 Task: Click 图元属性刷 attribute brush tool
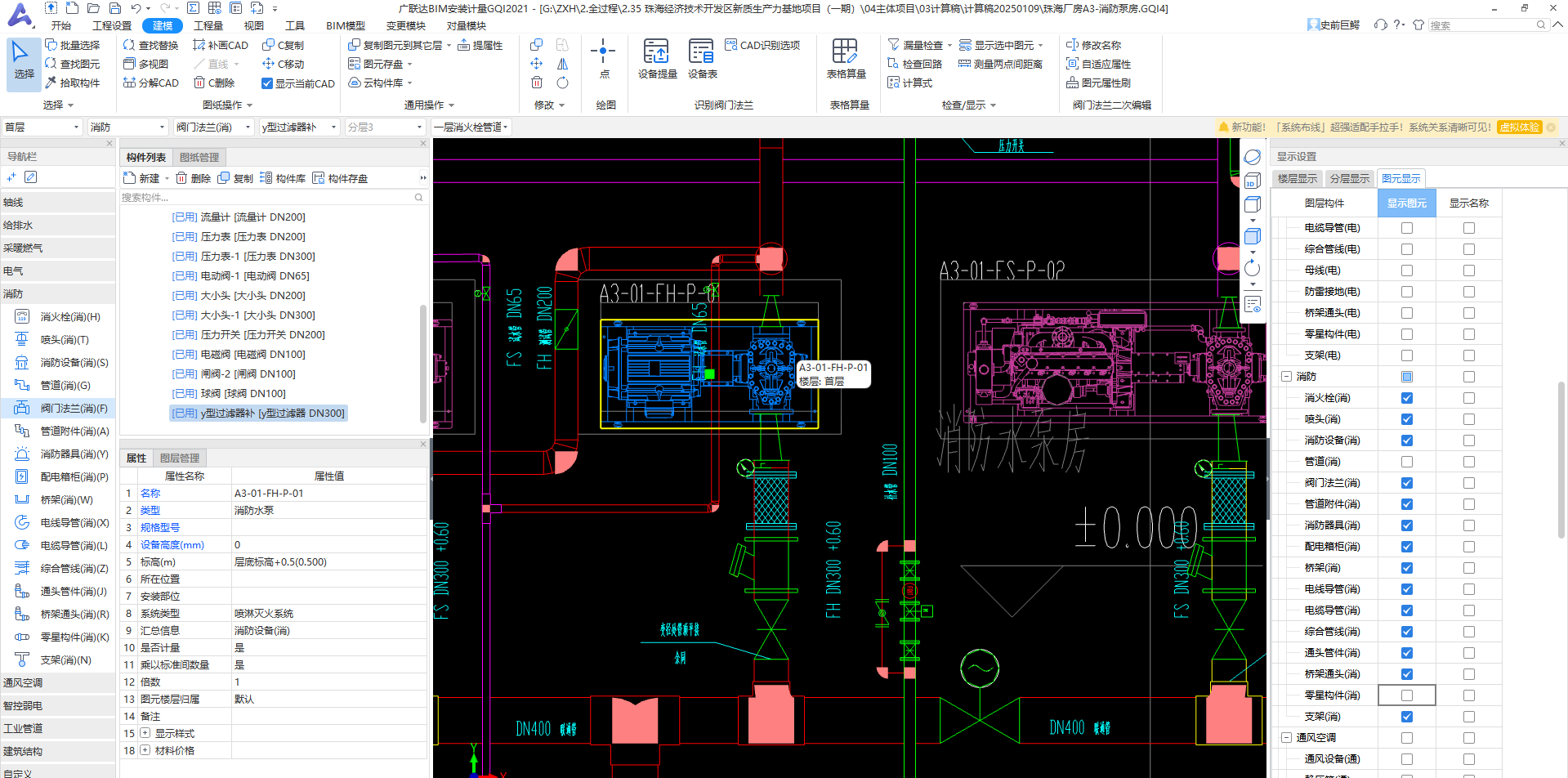click(1099, 83)
